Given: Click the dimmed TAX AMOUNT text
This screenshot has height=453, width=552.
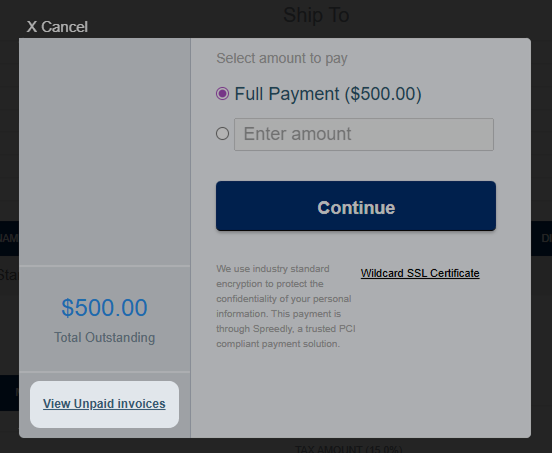Looking at the screenshot, I should pos(349,449).
